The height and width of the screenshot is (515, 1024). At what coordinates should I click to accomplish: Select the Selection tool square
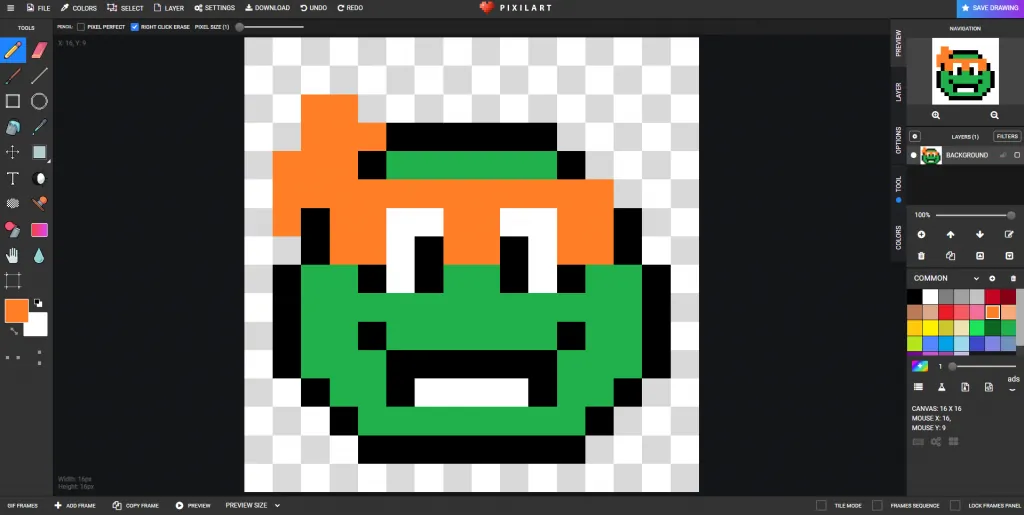click(40, 152)
